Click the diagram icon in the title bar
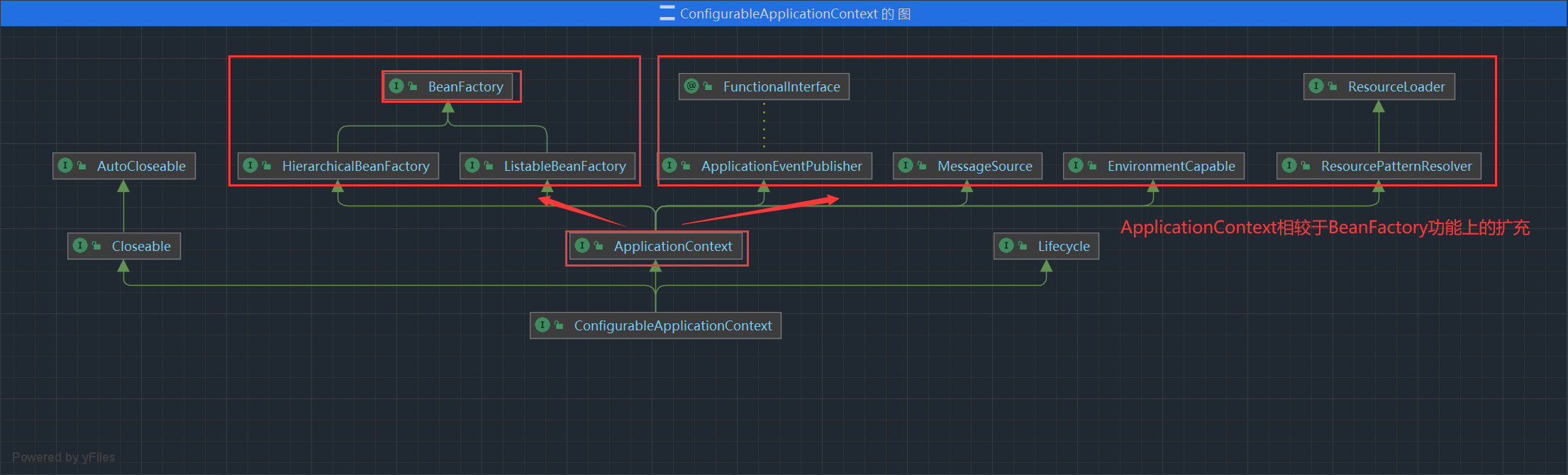1568x475 pixels. [667, 13]
